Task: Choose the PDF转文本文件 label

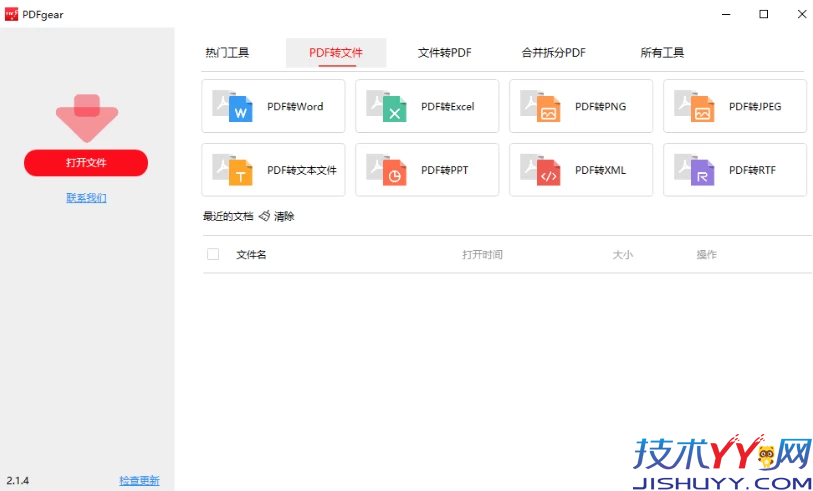Action: [302, 170]
